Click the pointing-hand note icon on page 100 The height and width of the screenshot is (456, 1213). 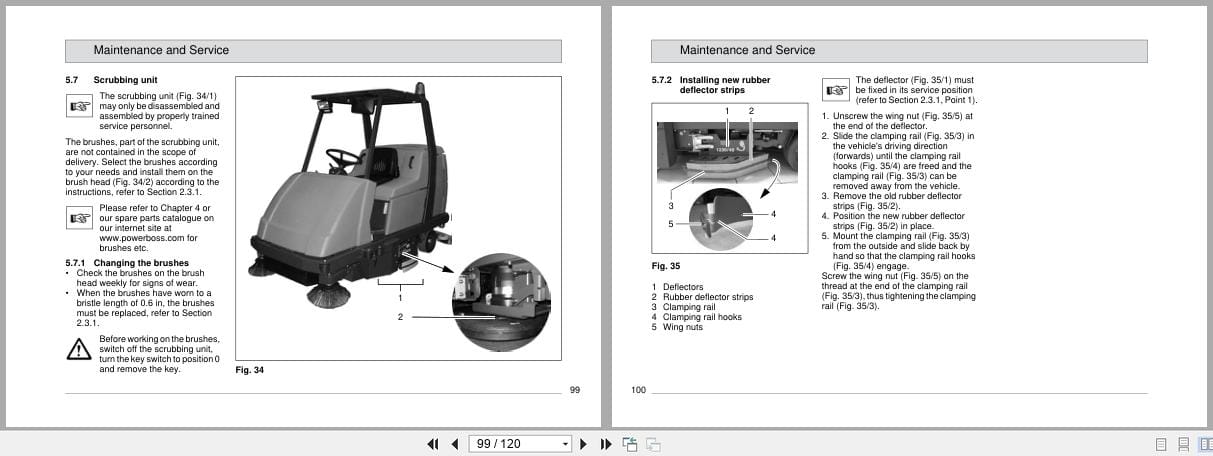coord(835,90)
